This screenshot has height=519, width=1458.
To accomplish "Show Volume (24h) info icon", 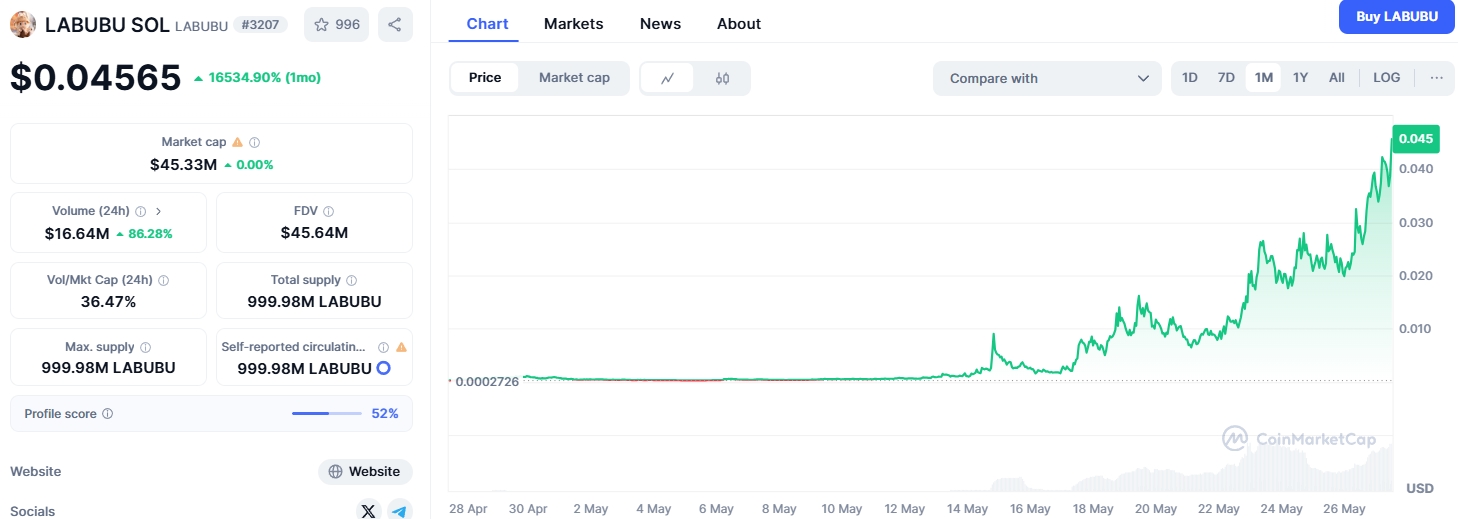I will (141, 211).
